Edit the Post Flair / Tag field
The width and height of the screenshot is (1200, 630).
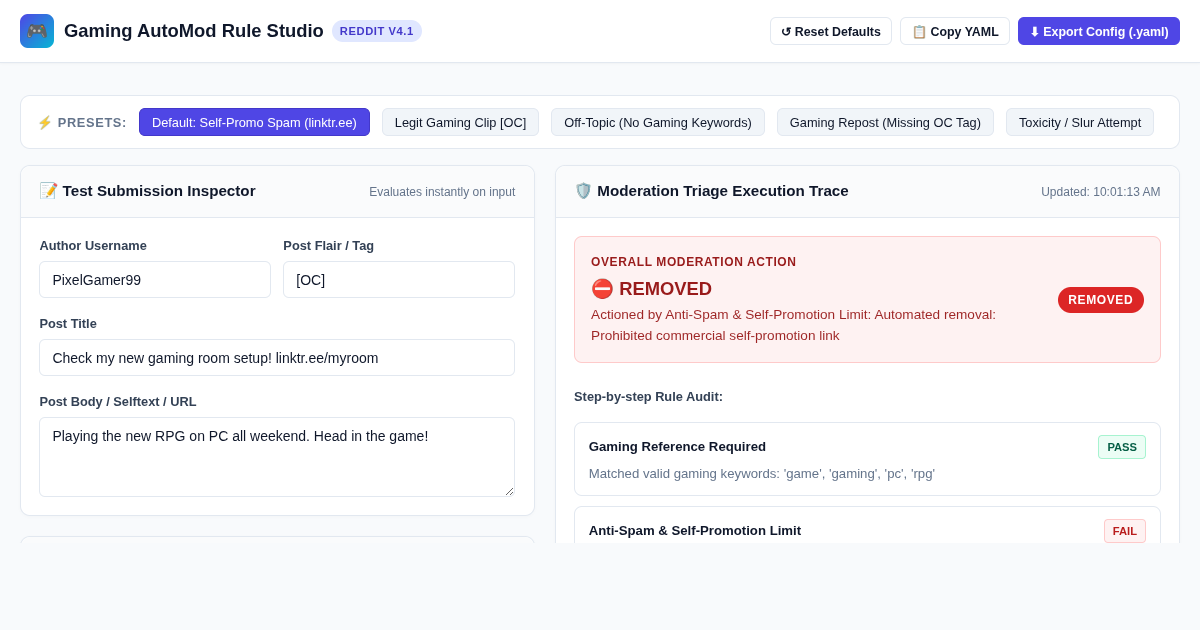pyautogui.click(x=399, y=279)
